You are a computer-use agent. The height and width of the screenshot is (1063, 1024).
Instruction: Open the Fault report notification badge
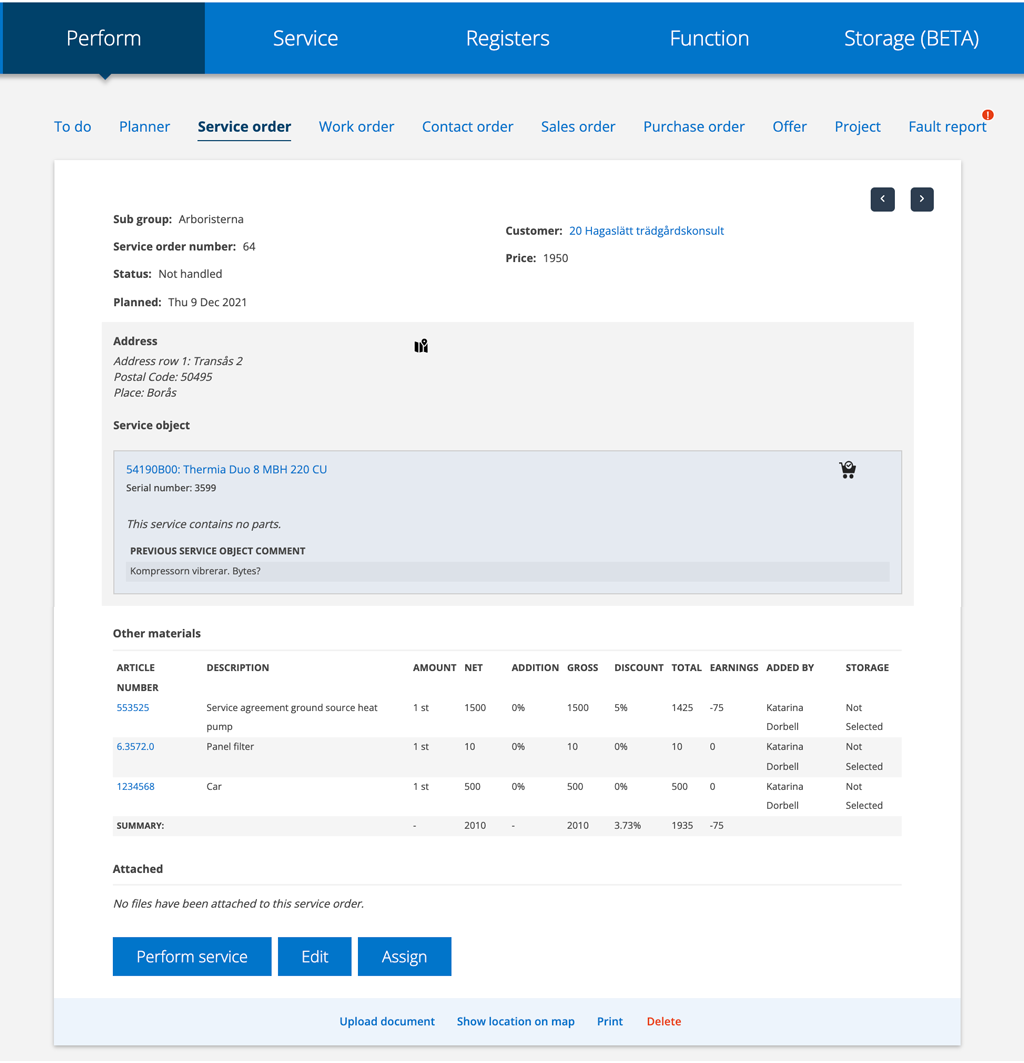click(x=988, y=114)
